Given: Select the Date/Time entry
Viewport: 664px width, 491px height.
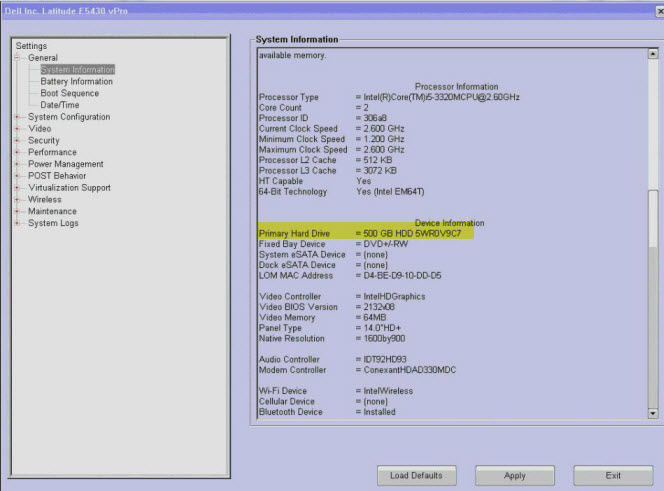Looking at the screenshot, I should click(x=59, y=105).
